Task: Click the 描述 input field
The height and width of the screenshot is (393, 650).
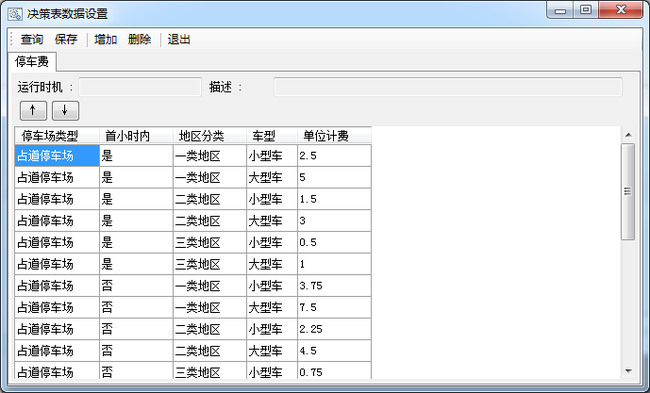Action: click(x=448, y=87)
